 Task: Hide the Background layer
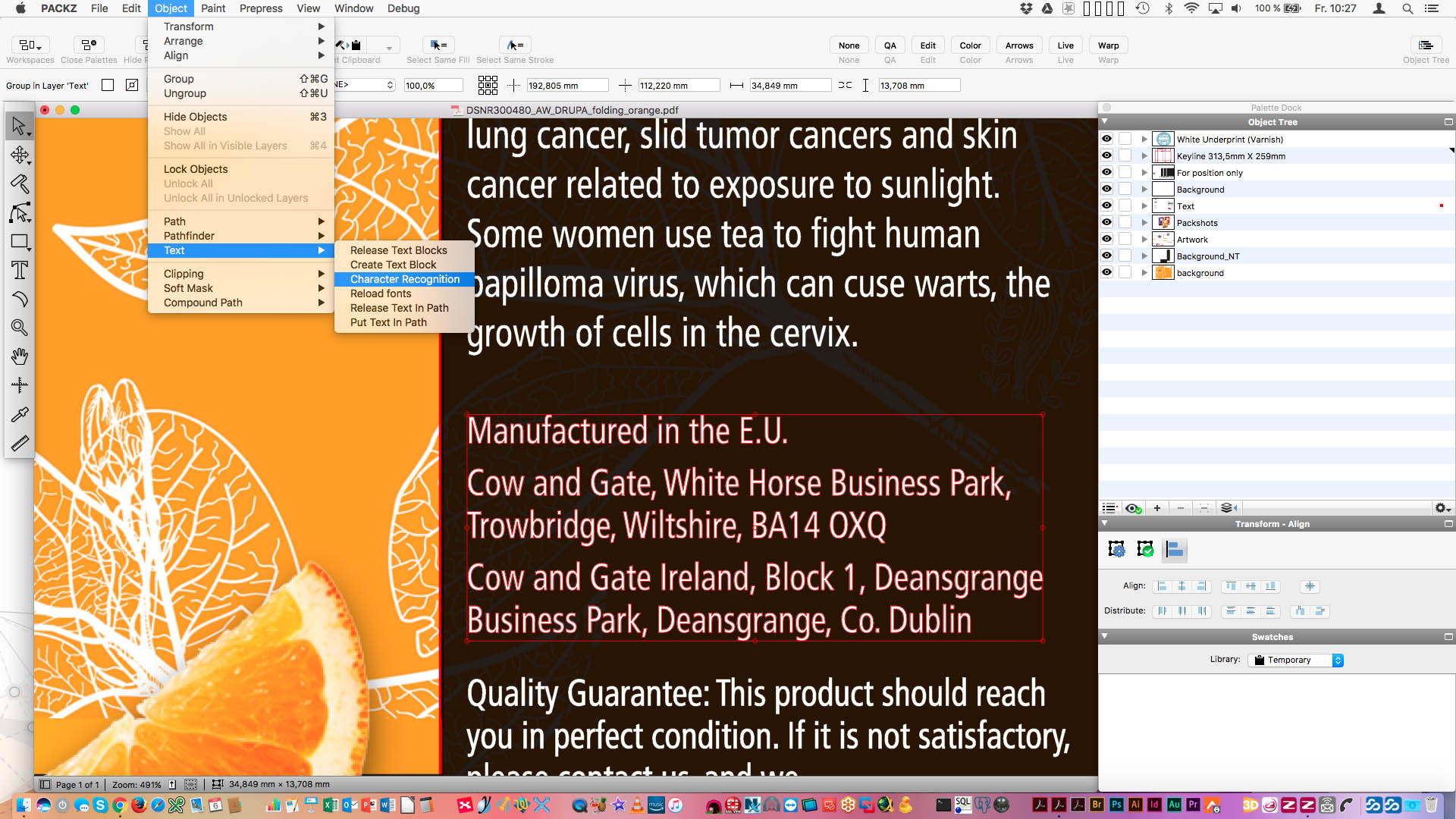tap(1106, 190)
